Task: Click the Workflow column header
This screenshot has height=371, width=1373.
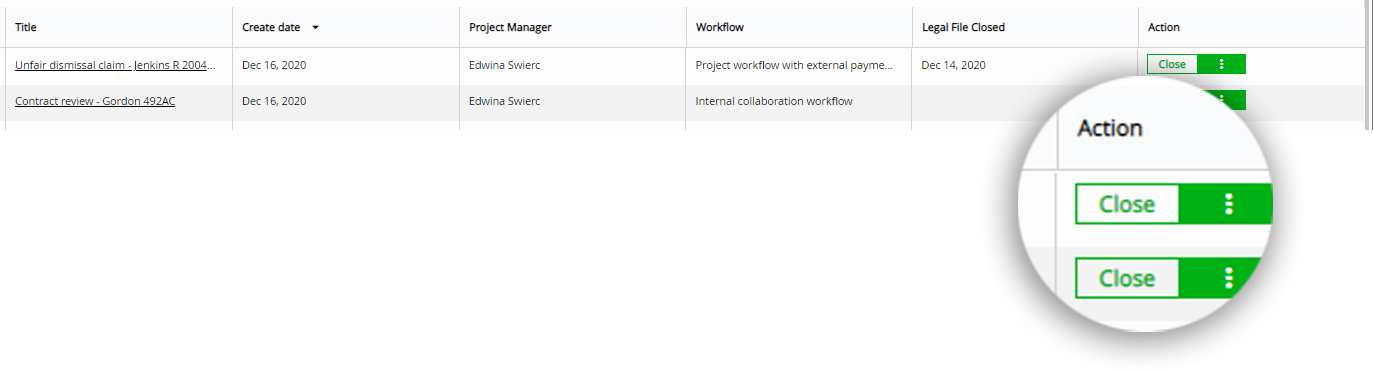Action: click(x=720, y=28)
